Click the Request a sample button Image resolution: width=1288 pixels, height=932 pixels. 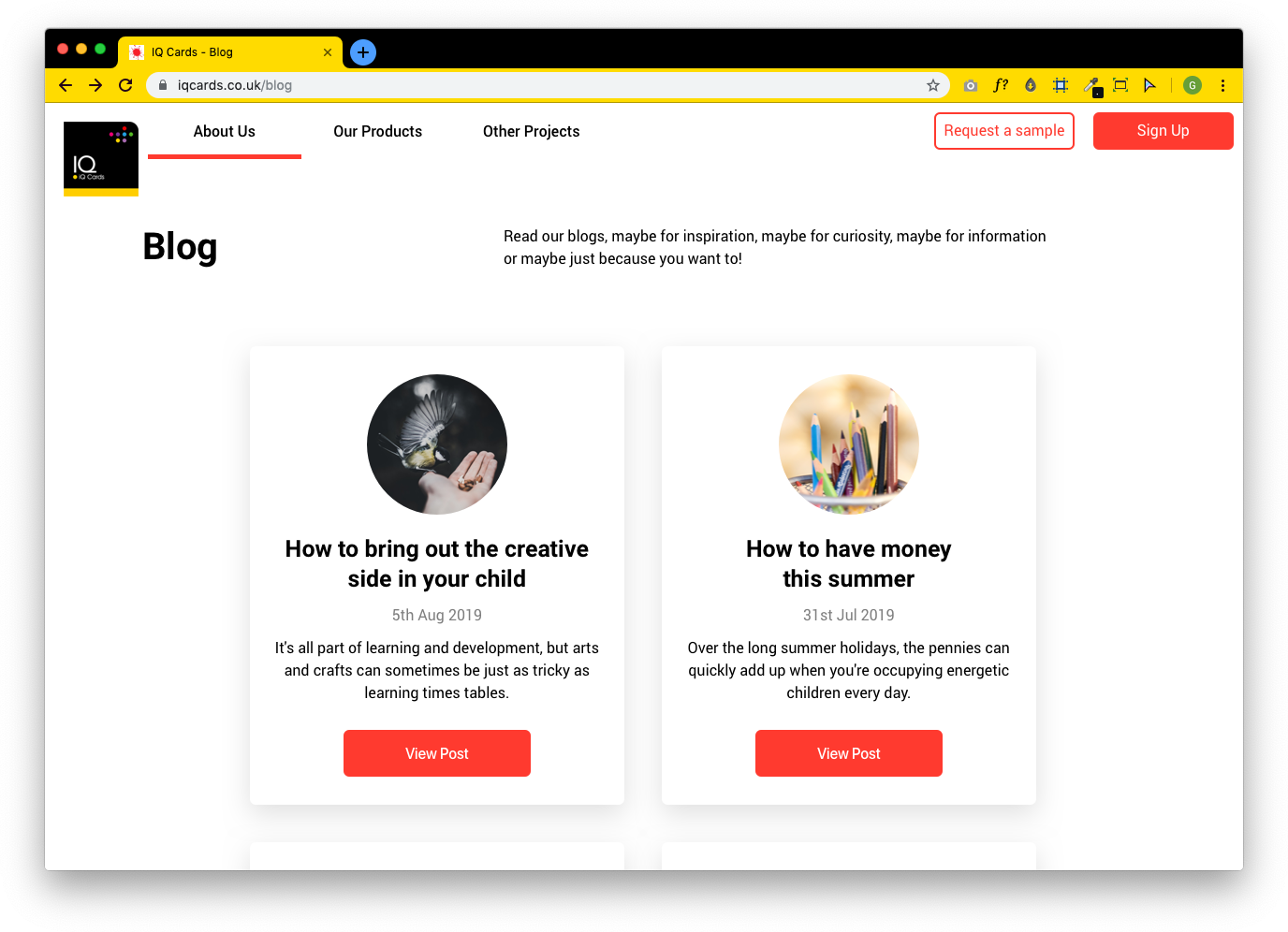pyautogui.click(x=1004, y=131)
